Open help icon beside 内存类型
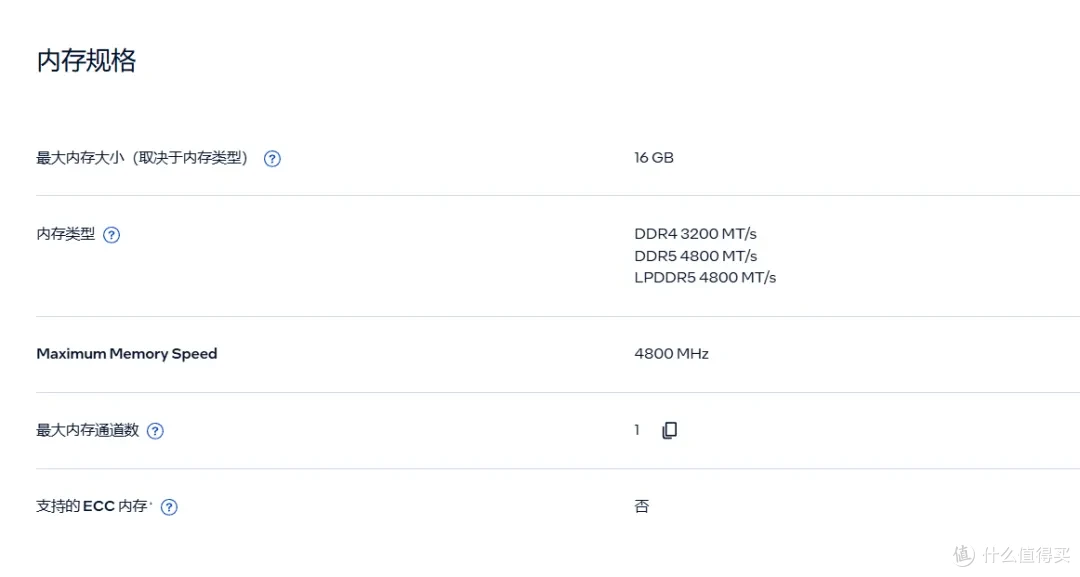The width and height of the screenshot is (1080, 577). (x=112, y=235)
